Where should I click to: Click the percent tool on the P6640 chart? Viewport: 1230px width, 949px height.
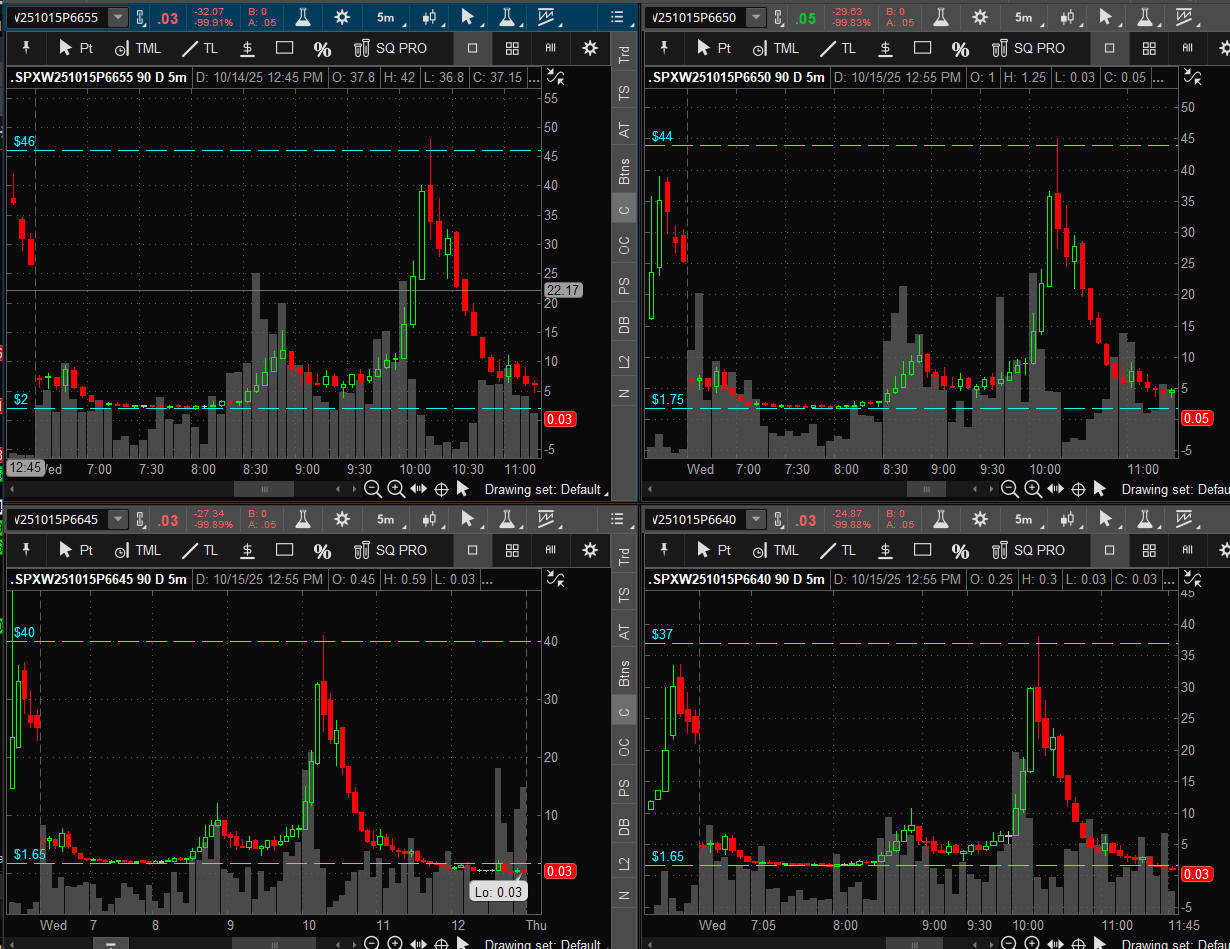(960, 550)
